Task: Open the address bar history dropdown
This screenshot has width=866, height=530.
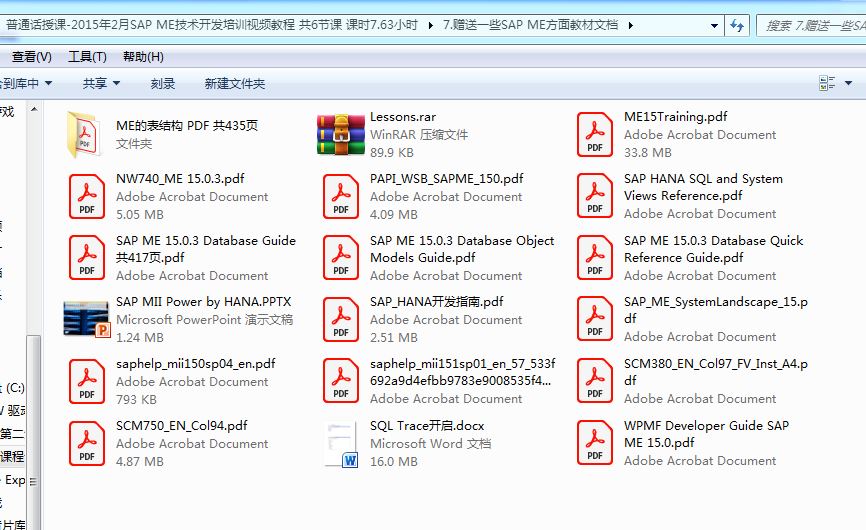Action: [714, 25]
